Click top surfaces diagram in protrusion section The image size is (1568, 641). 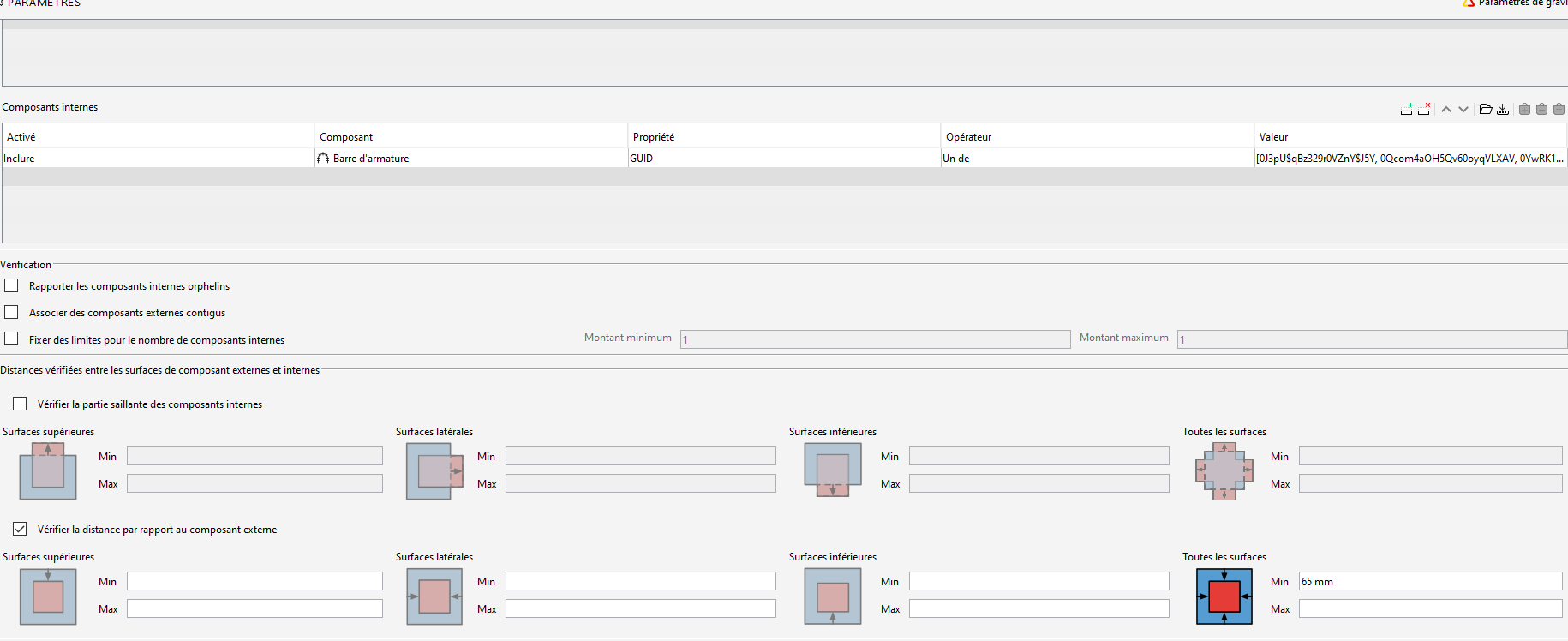[48, 471]
